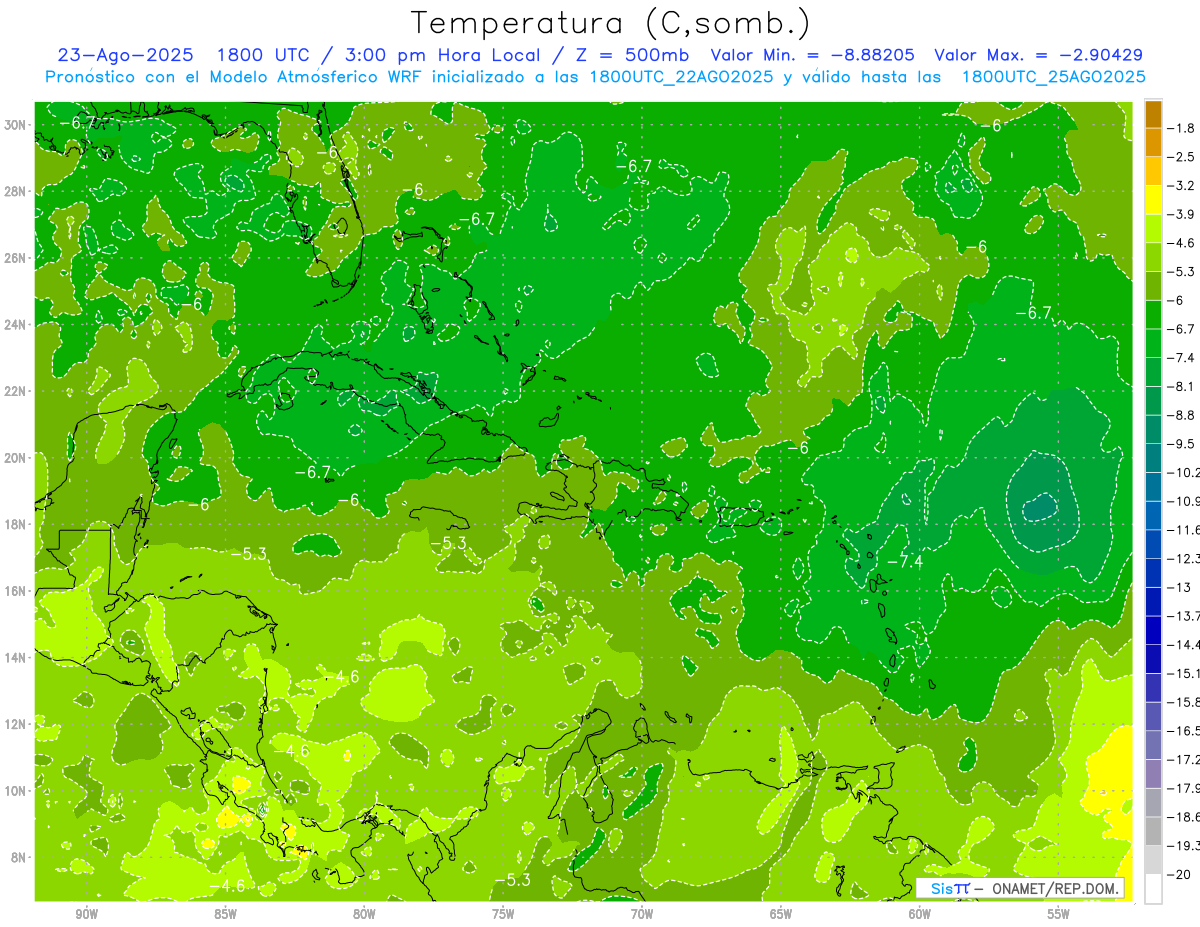Click "1800UTC_22AGO2025" initialization time text
This screenshot has width=1200, height=927.
681,77
